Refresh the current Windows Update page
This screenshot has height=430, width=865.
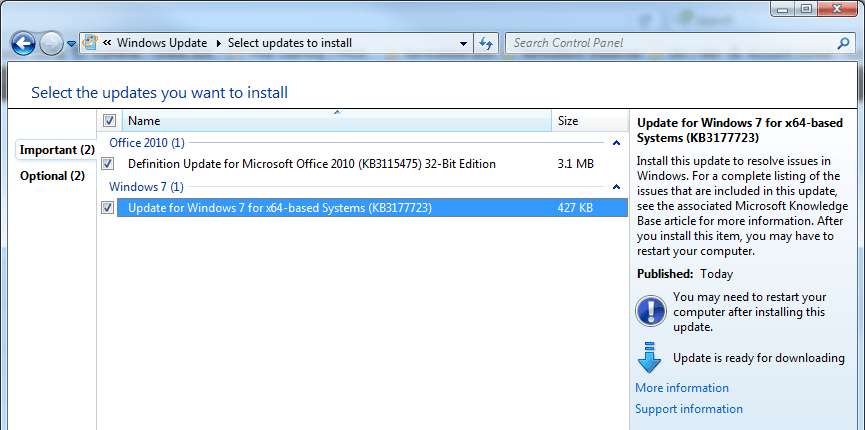click(x=486, y=43)
